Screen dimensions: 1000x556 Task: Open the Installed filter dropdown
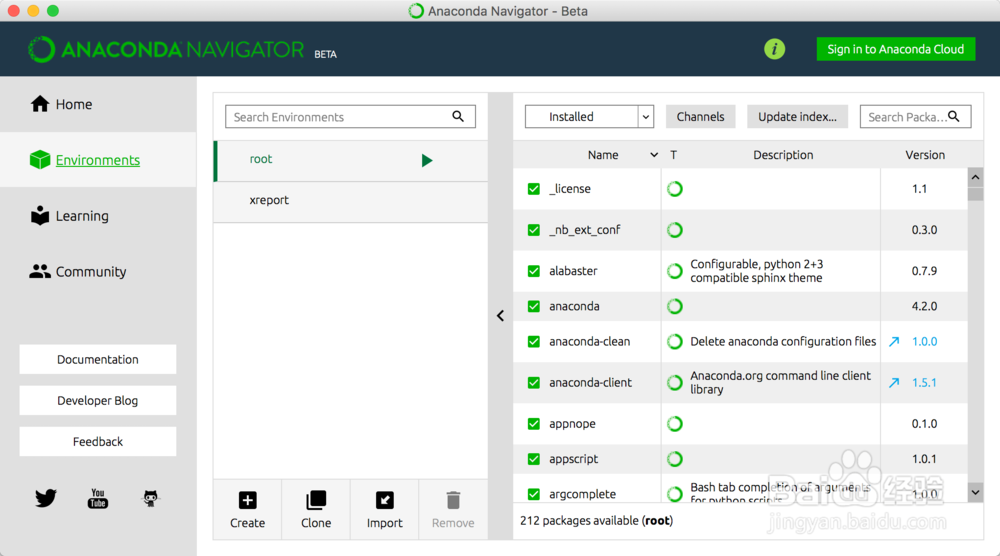[589, 117]
